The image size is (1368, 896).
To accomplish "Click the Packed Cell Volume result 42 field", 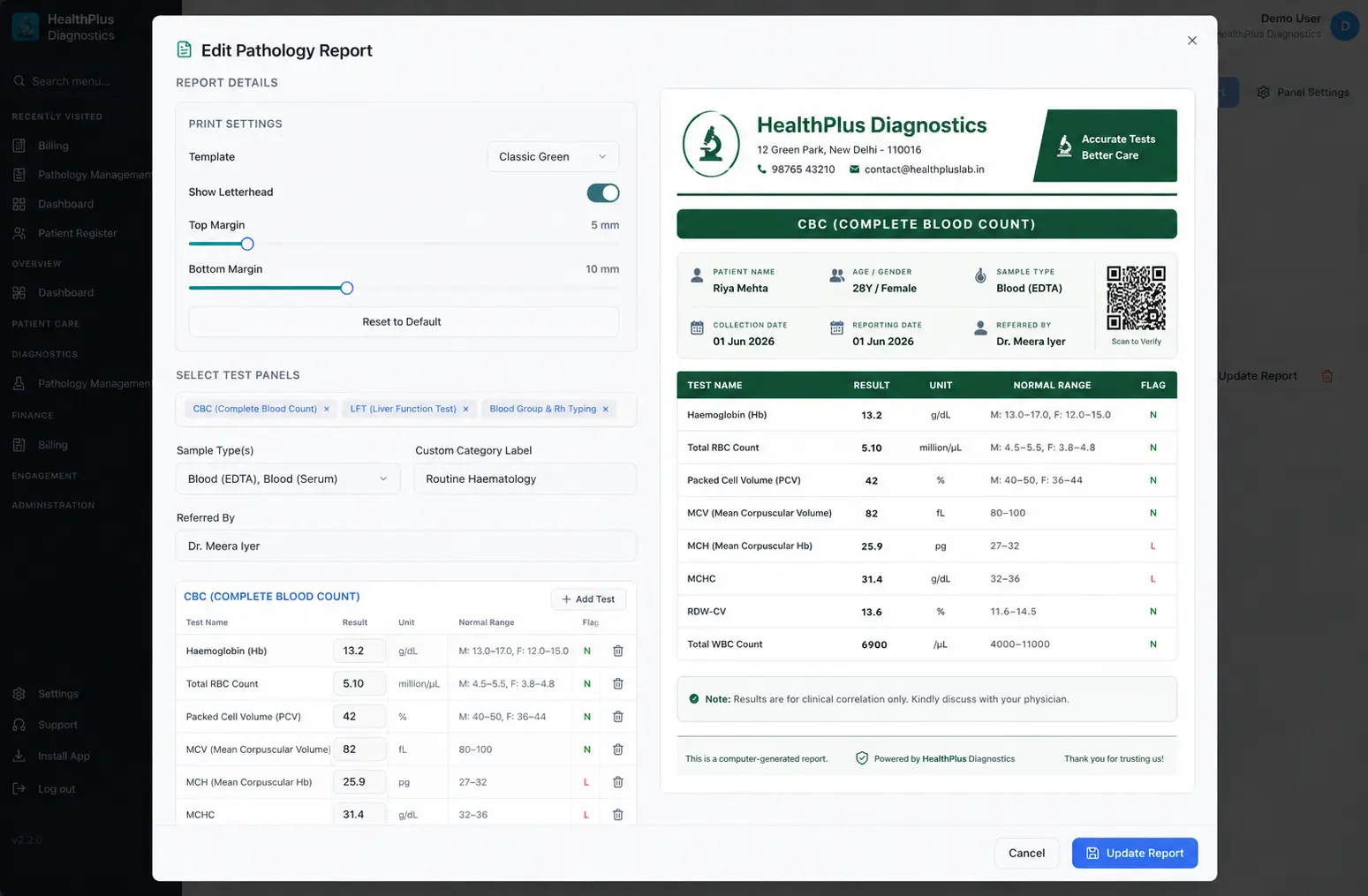I will pos(359,717).
